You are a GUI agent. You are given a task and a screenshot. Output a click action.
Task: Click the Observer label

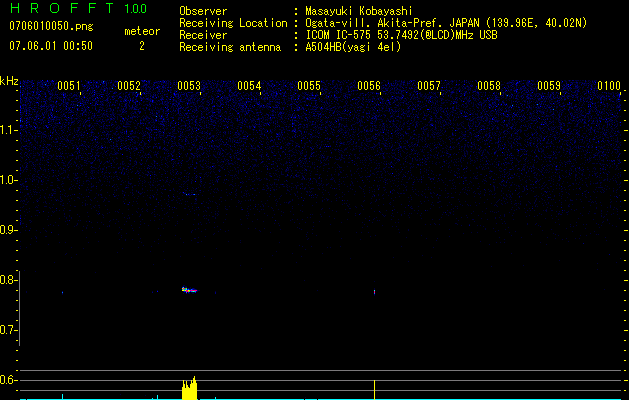click(x=203, y=11)
